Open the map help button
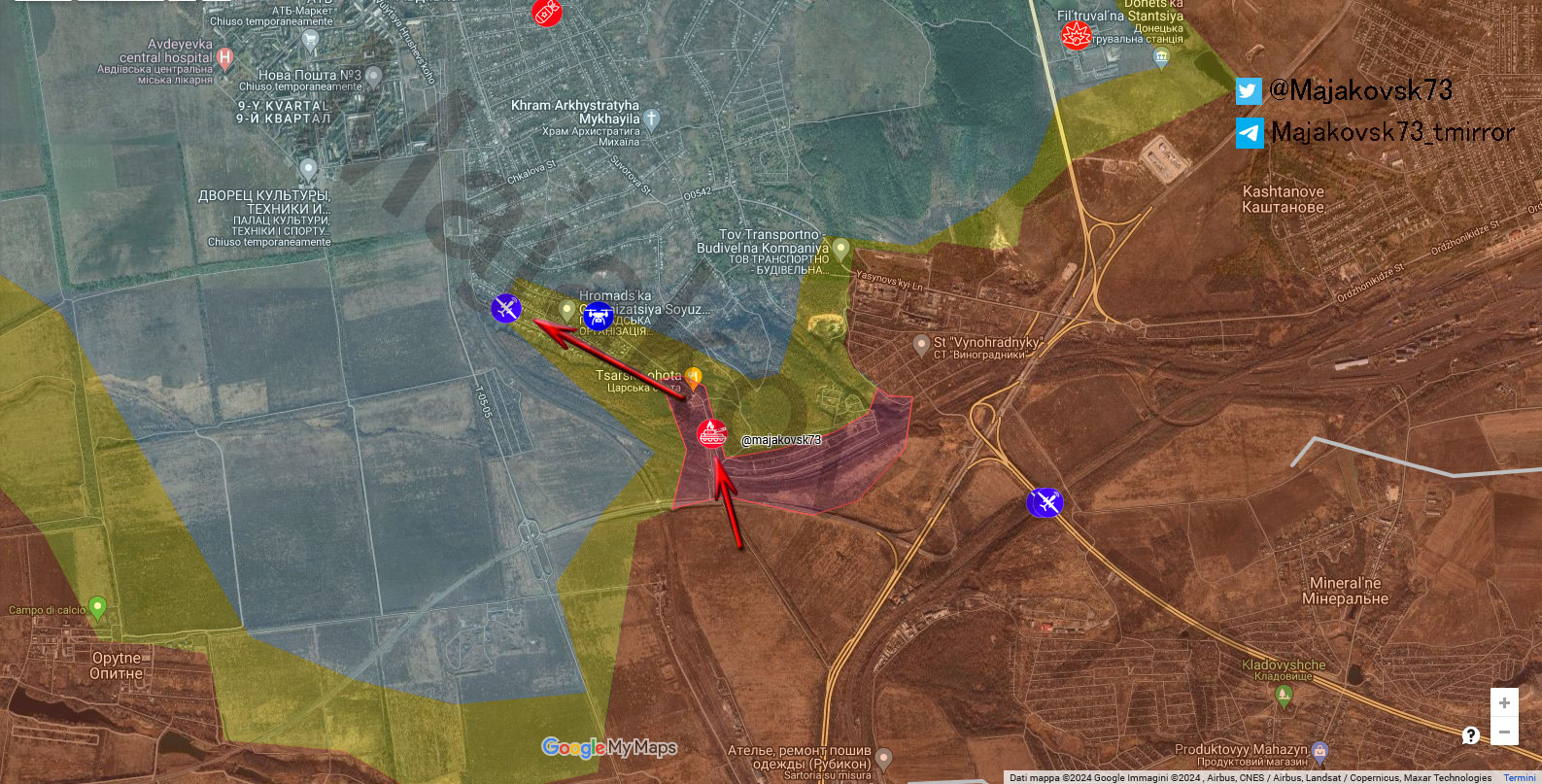 1471,735
